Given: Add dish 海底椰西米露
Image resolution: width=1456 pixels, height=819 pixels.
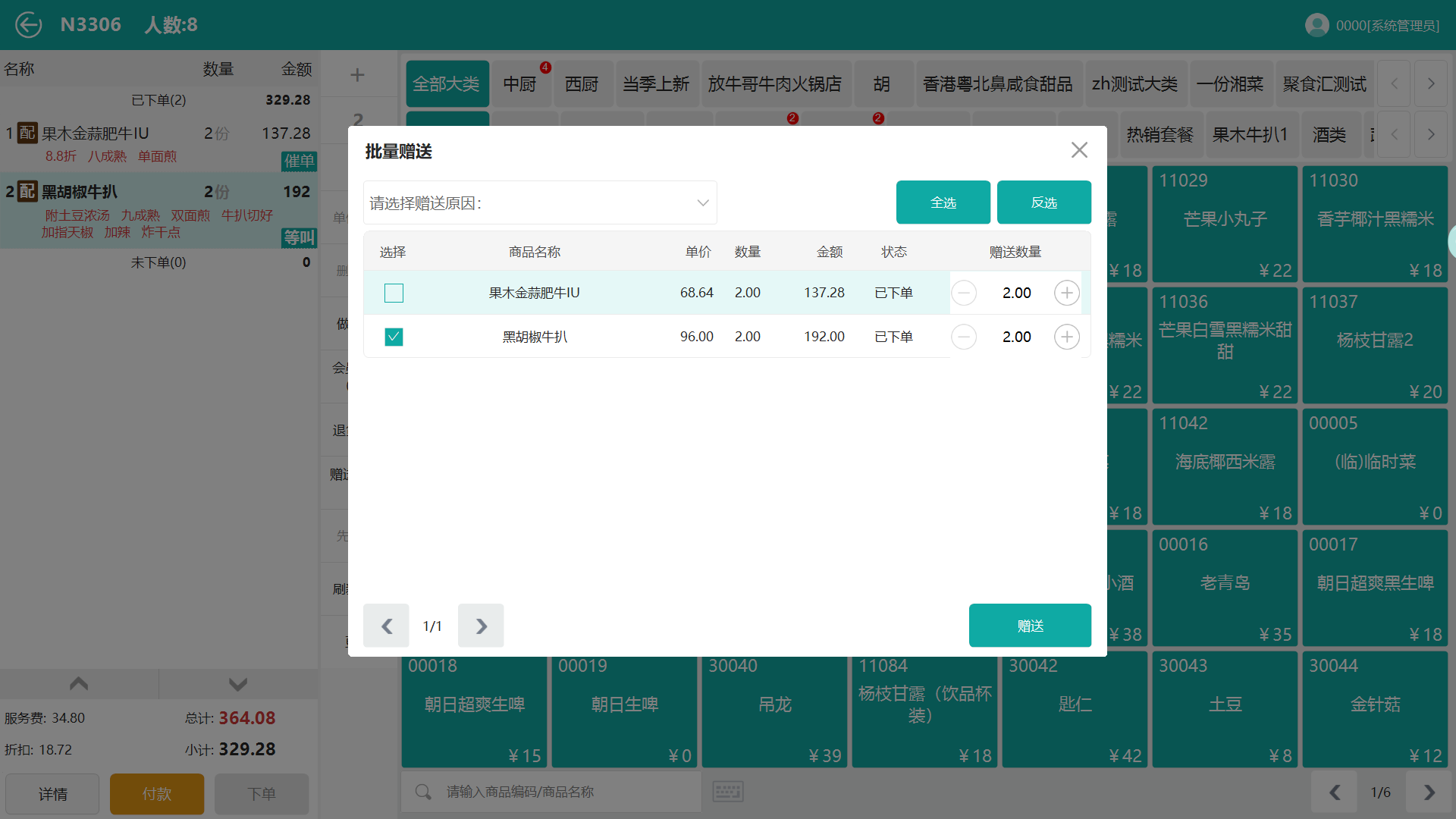Looking at the screenshot, I should coord(1225,466).
